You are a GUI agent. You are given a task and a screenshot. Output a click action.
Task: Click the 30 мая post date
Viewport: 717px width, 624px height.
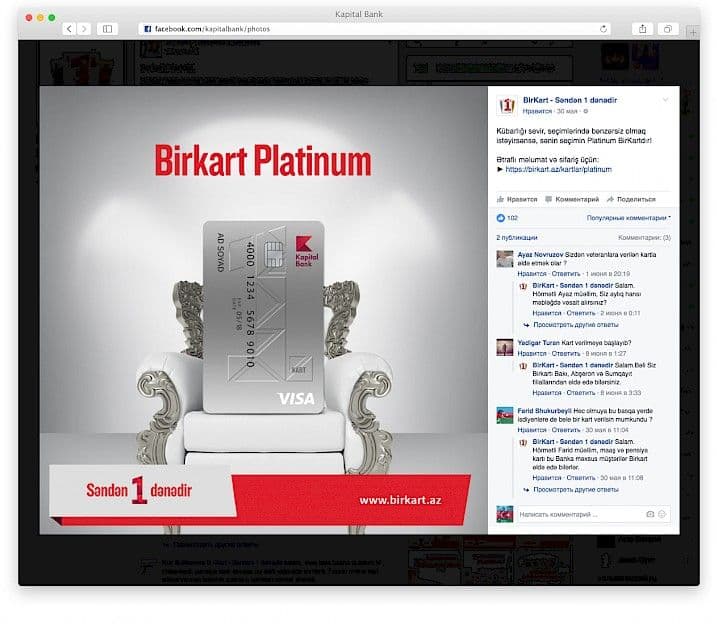tap(567, 111)
